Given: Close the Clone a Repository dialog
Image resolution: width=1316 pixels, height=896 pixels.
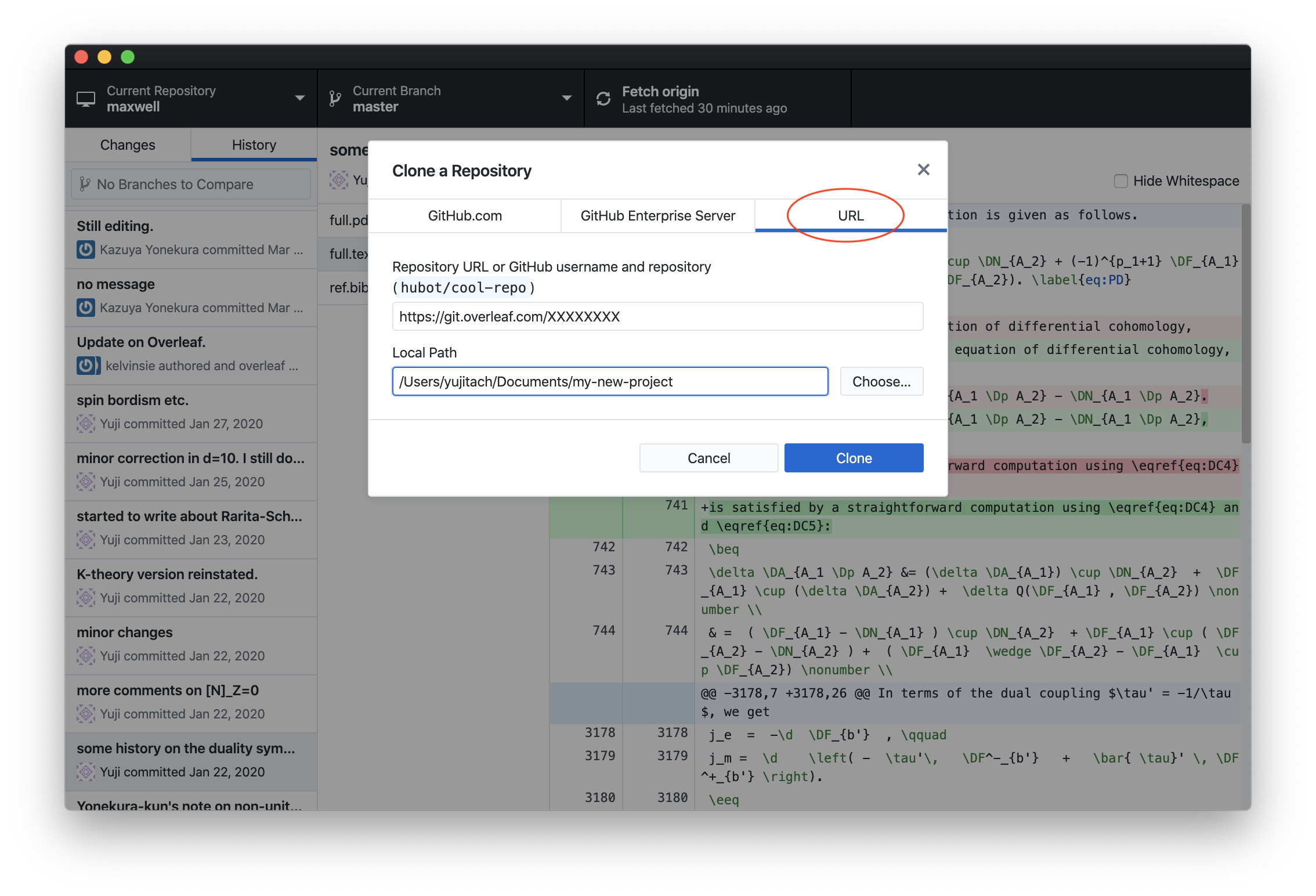Looking at the screenshot, I should tap(923, 169).
